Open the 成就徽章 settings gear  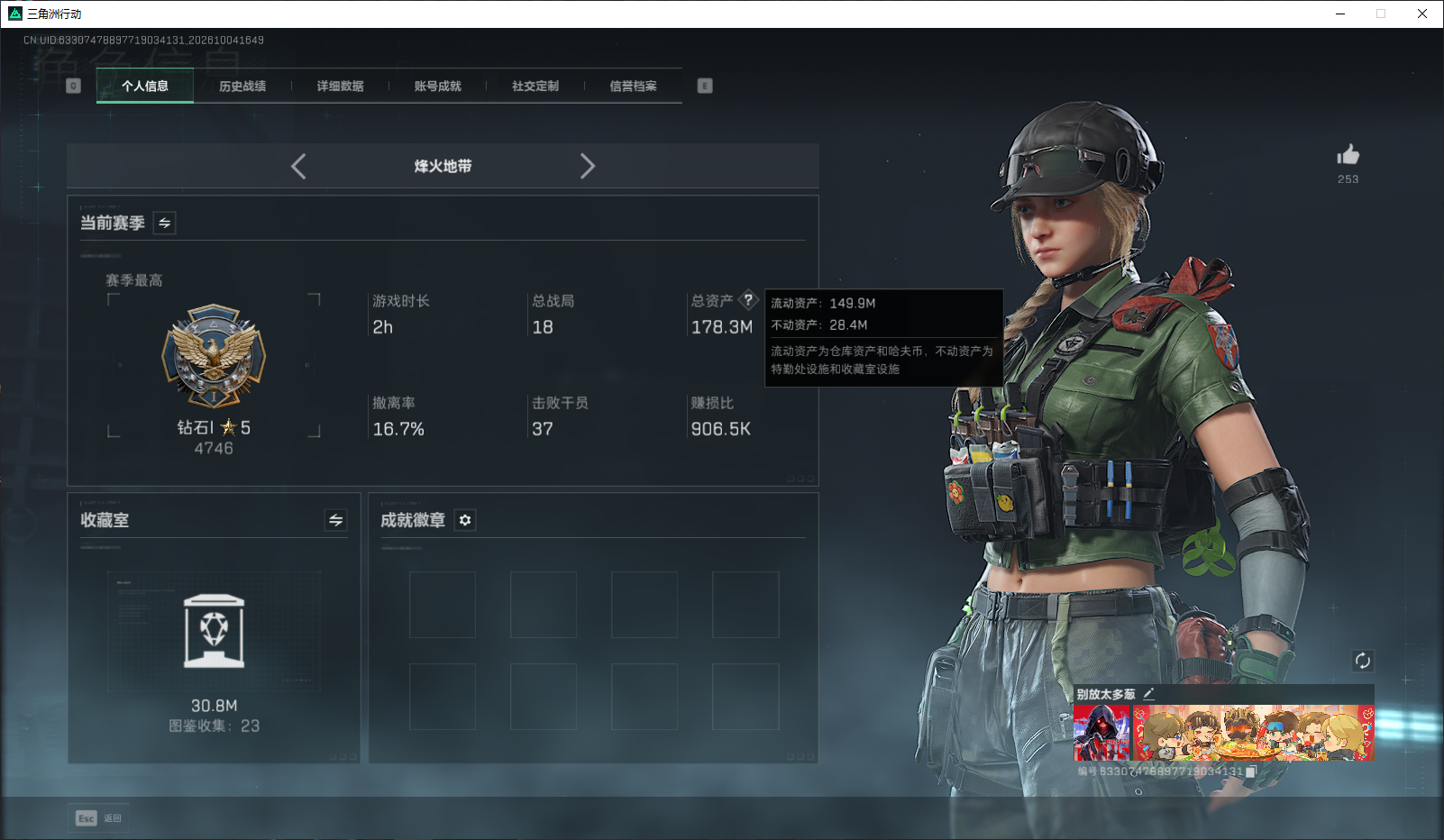click(465, 520)
